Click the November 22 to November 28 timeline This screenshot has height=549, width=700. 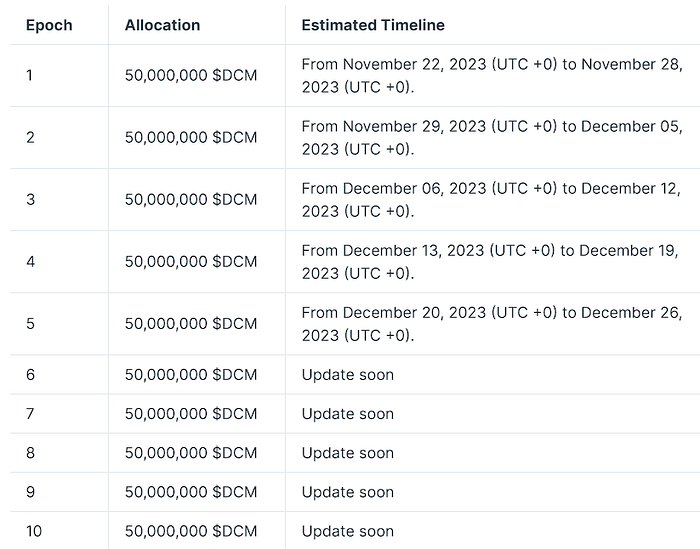pos(490,75)
